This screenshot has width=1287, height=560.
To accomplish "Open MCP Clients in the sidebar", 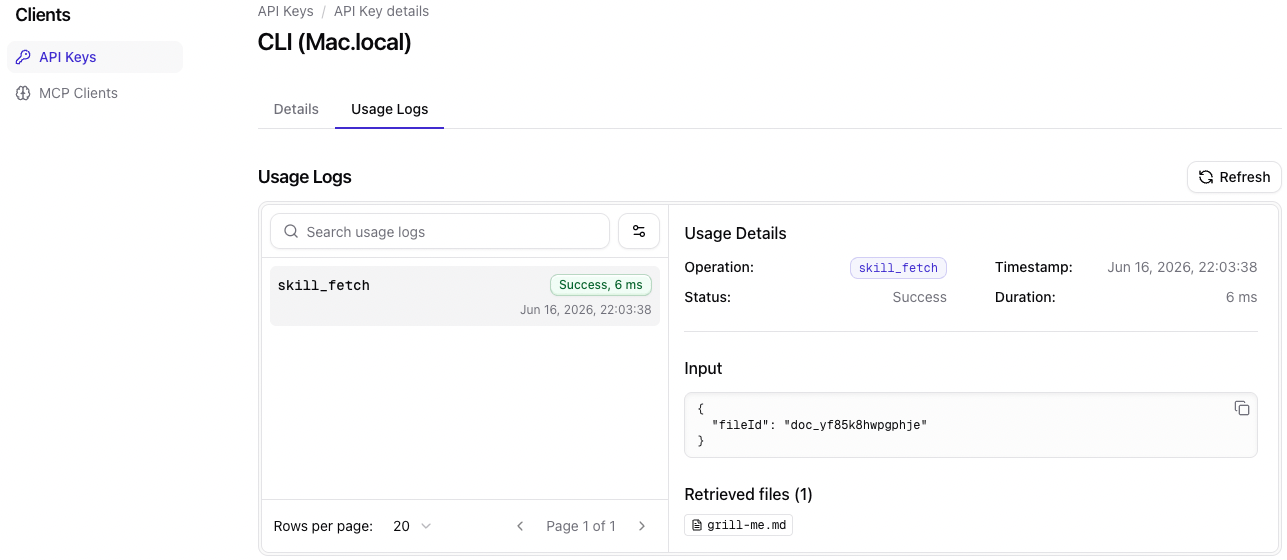I will pos(78,93).
